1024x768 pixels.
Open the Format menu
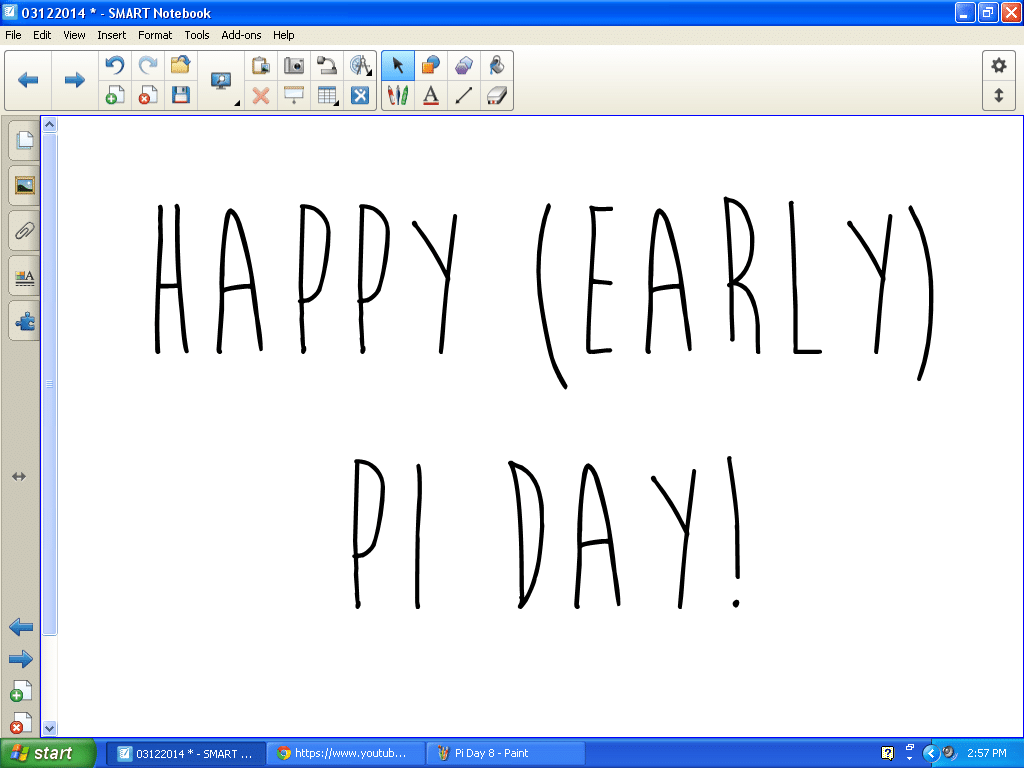pos(155,35)
